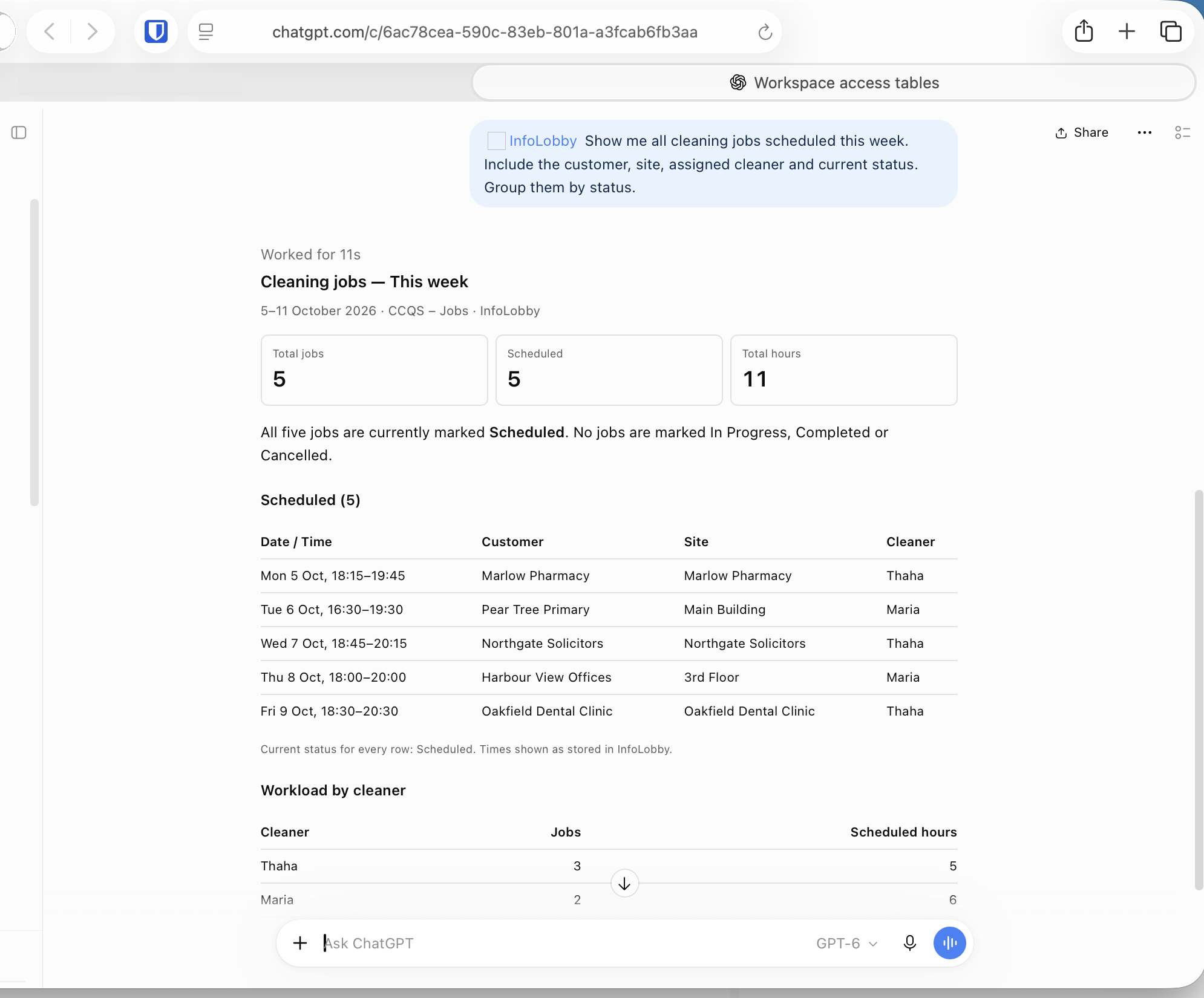Screen dimensions: 1204x998
Task: Expand the 'Worked for 11s' reasoning note
Action: click(x=310, y=255)
